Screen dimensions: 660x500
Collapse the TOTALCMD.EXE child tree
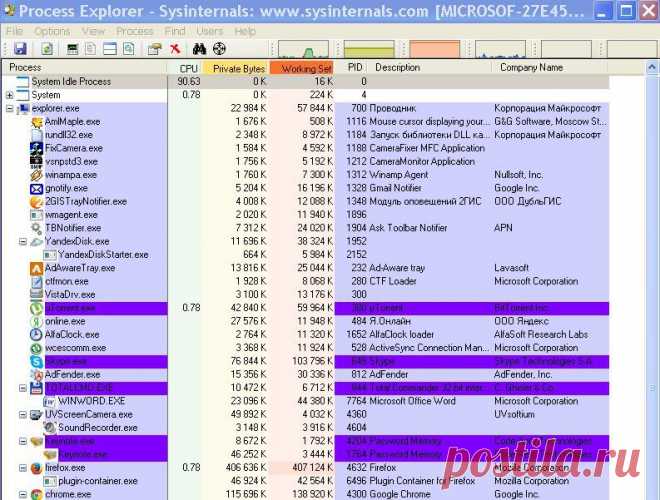[23, 388]
